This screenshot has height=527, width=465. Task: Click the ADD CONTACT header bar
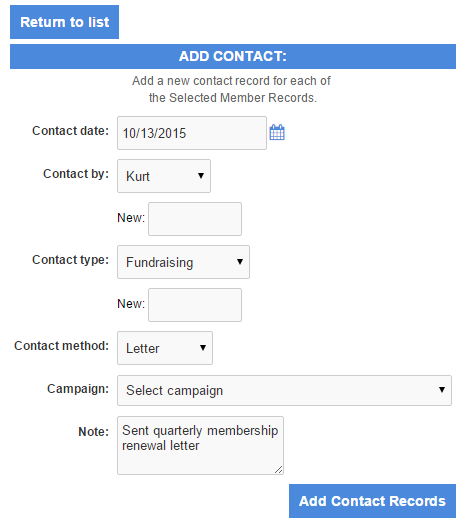click(x=233, y=56)
